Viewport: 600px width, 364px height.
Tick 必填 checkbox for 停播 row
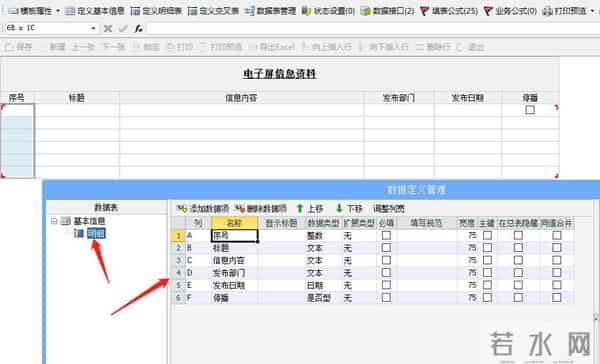(x=386, y=297)
